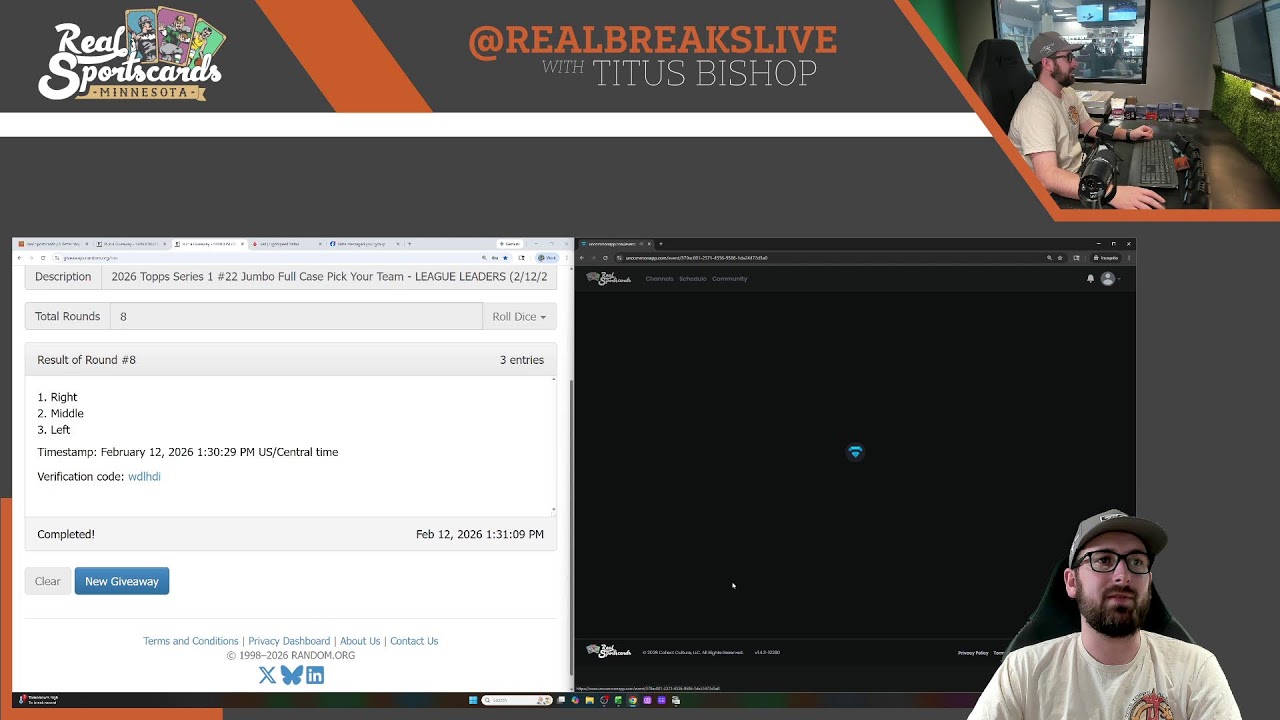Image resolution: width=1280 pixels, height=720 pixels.
Task: Open the Windows Start button on the taskbar
Action: pyautogui.click(x=472, y=700)
